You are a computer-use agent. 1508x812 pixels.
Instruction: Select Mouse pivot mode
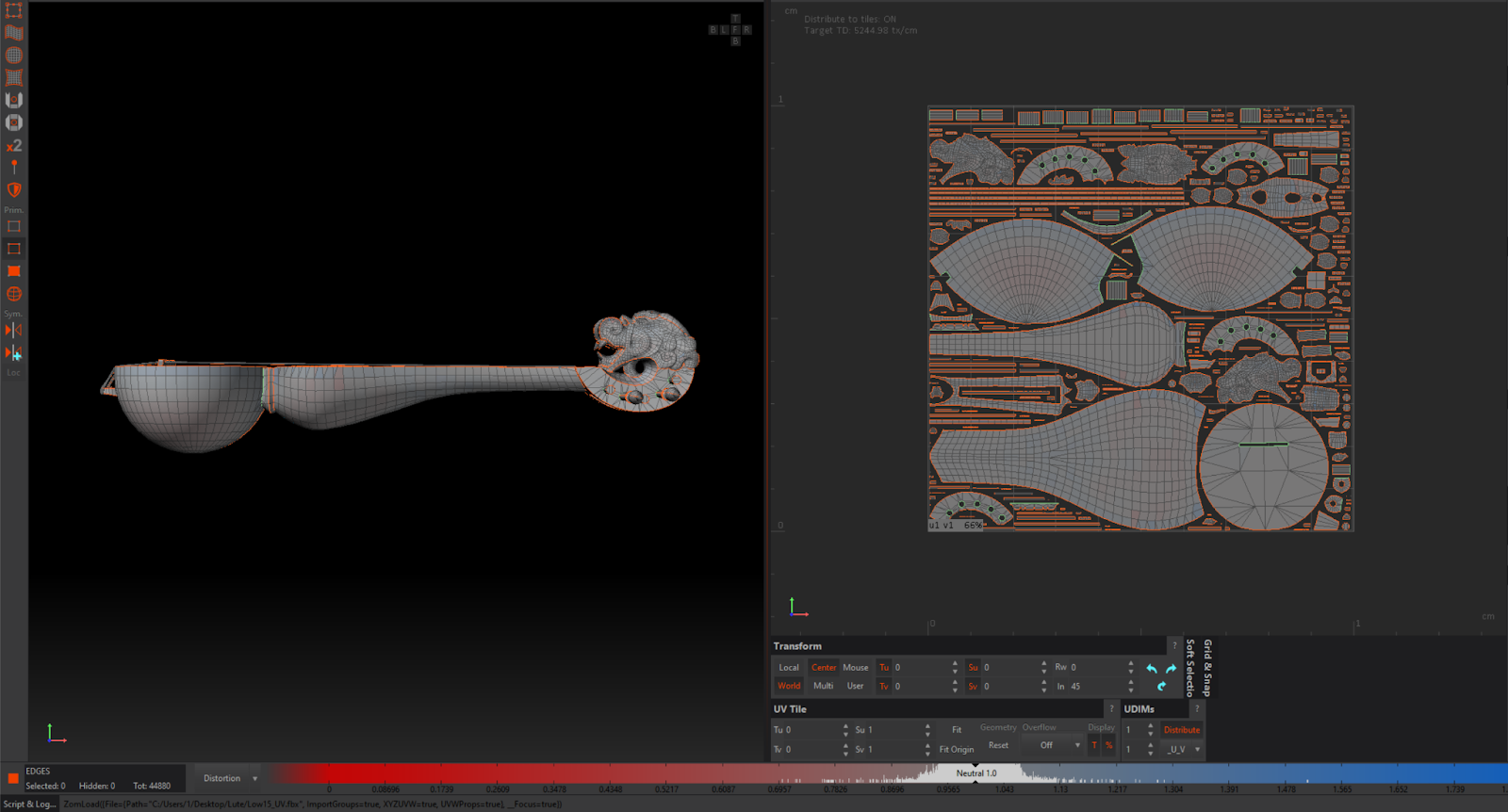(856, 668)
